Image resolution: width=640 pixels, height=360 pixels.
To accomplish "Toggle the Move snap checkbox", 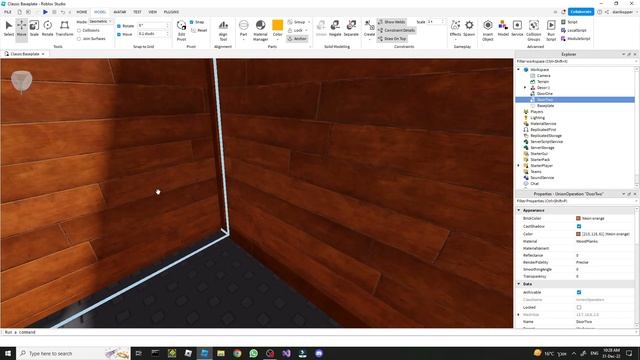I will [119, 34].
